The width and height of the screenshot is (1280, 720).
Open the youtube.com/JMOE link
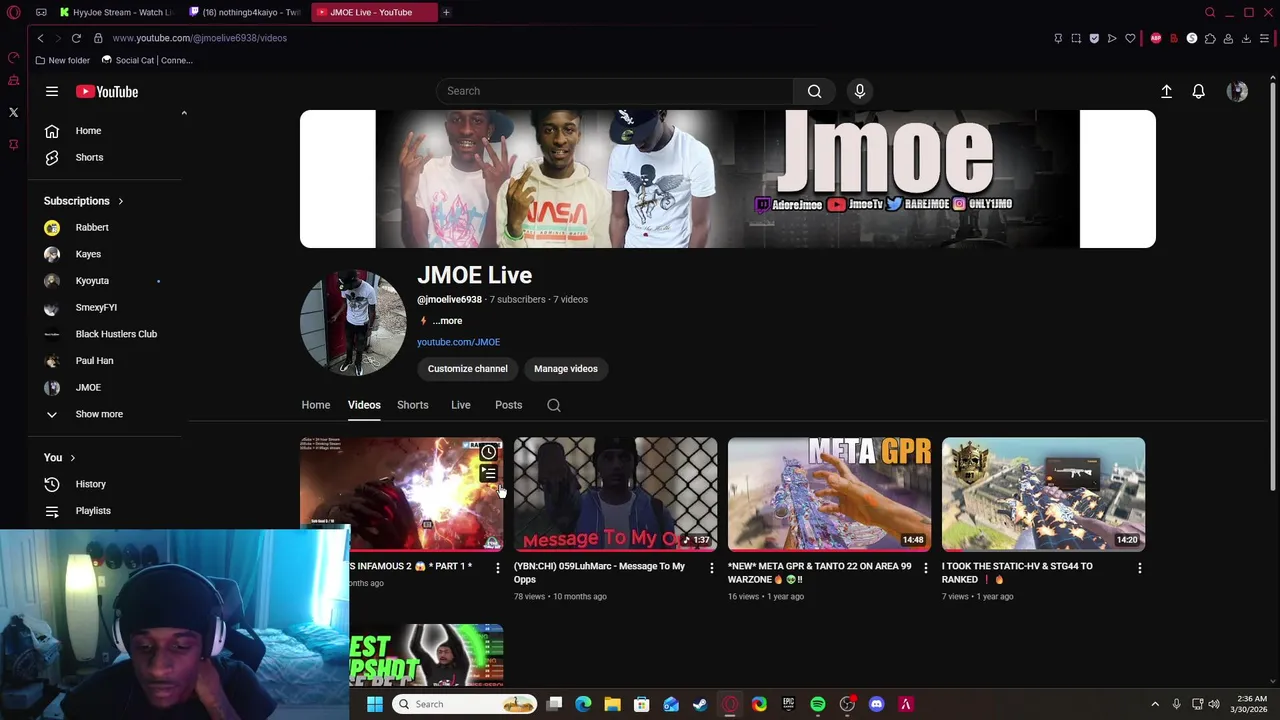tap(459, 342)
